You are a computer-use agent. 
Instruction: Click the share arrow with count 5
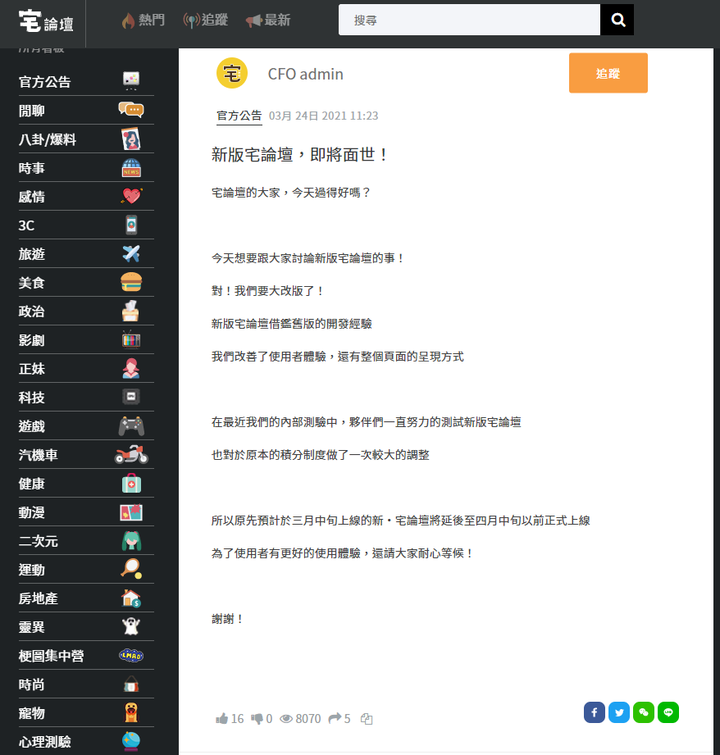pos(335,719)
